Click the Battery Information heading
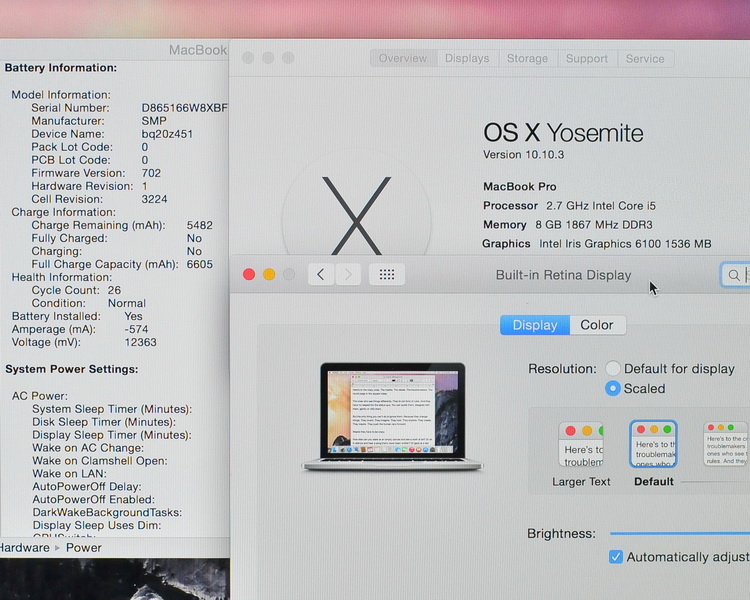Image resolution: width=750 pixels, height=600 pixels. click(61, 67)
